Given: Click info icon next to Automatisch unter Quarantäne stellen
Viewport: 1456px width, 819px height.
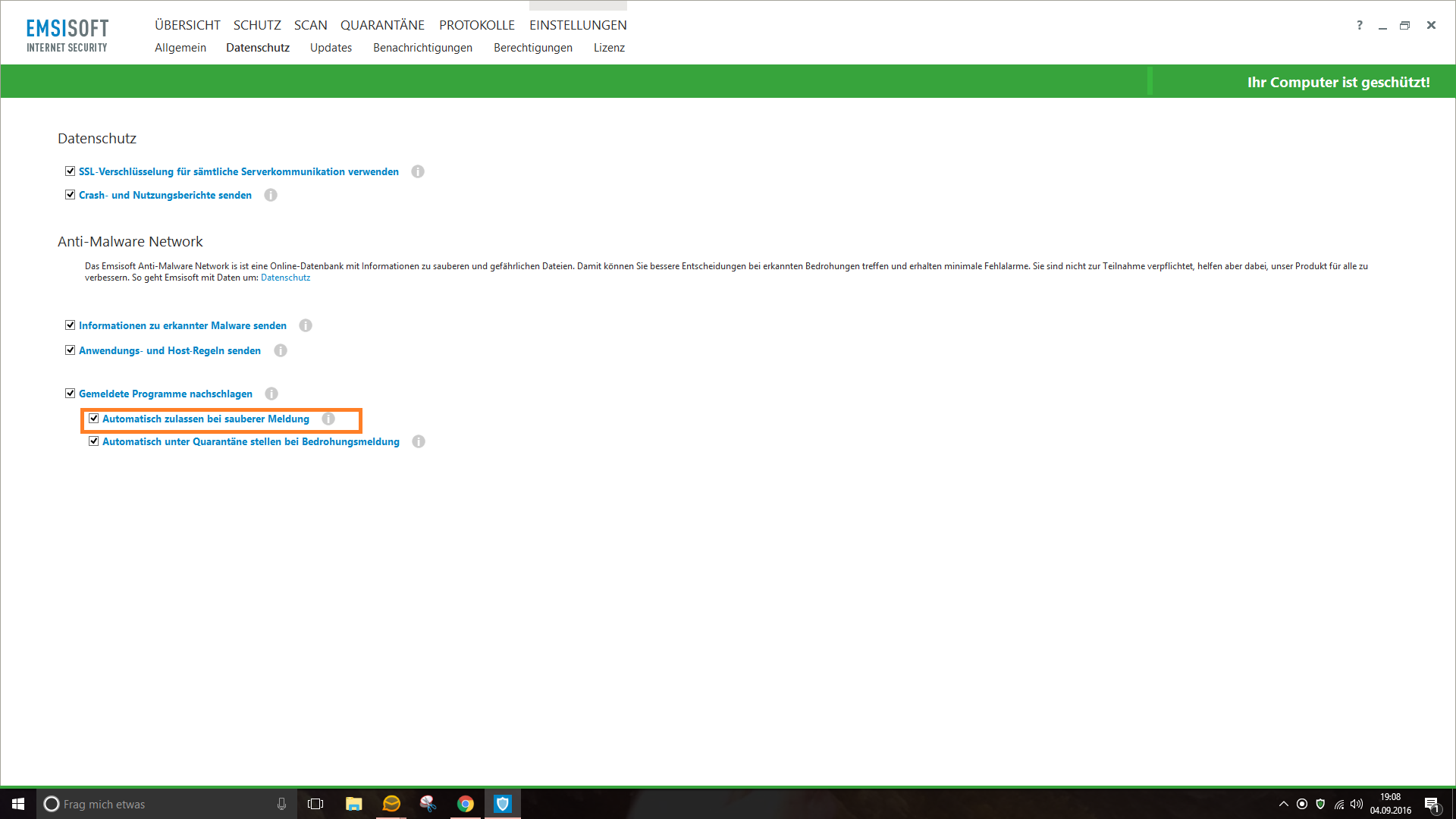Looking at the screenshot, I should click(419, 441).
